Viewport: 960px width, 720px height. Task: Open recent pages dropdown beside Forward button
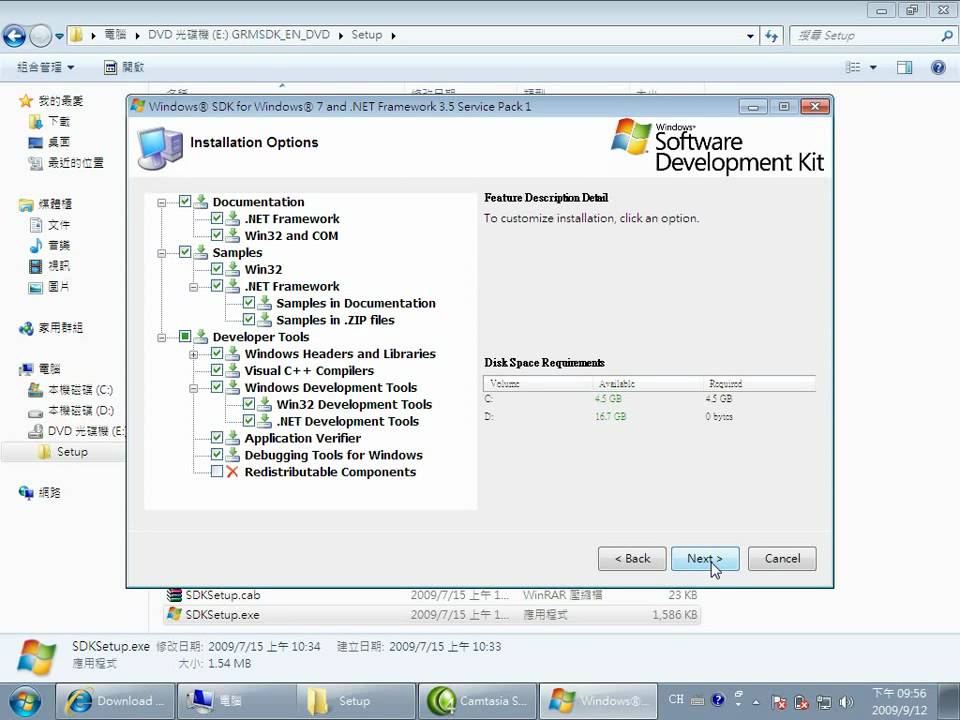[59, 36]
